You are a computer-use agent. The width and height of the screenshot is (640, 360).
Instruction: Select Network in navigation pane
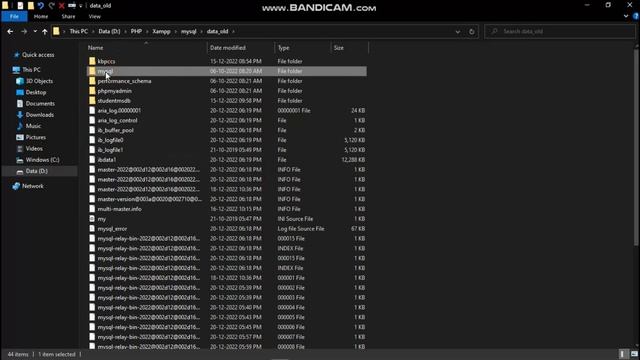(x=33, y=186)
